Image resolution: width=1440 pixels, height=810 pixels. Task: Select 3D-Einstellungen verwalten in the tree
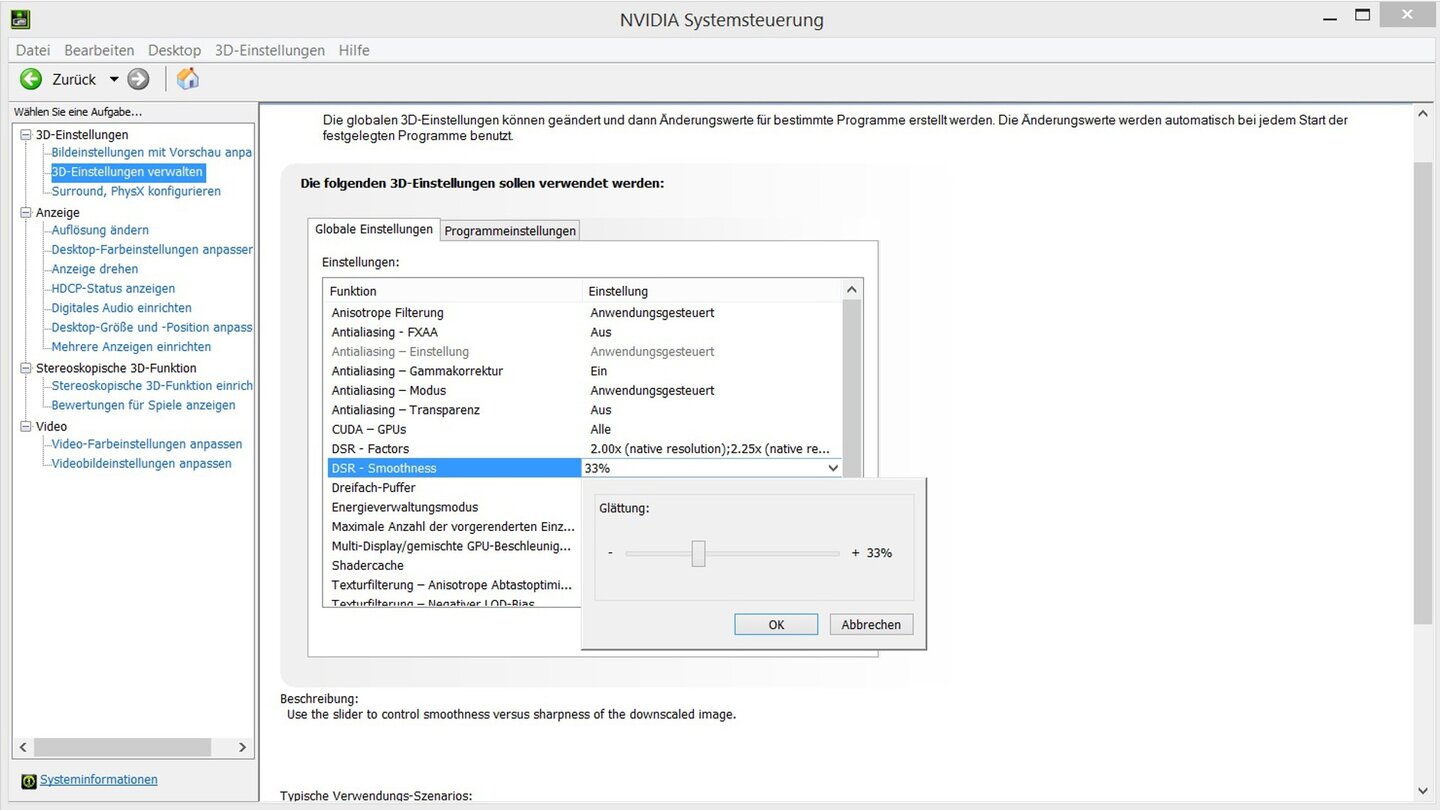(x=127, y=172)
